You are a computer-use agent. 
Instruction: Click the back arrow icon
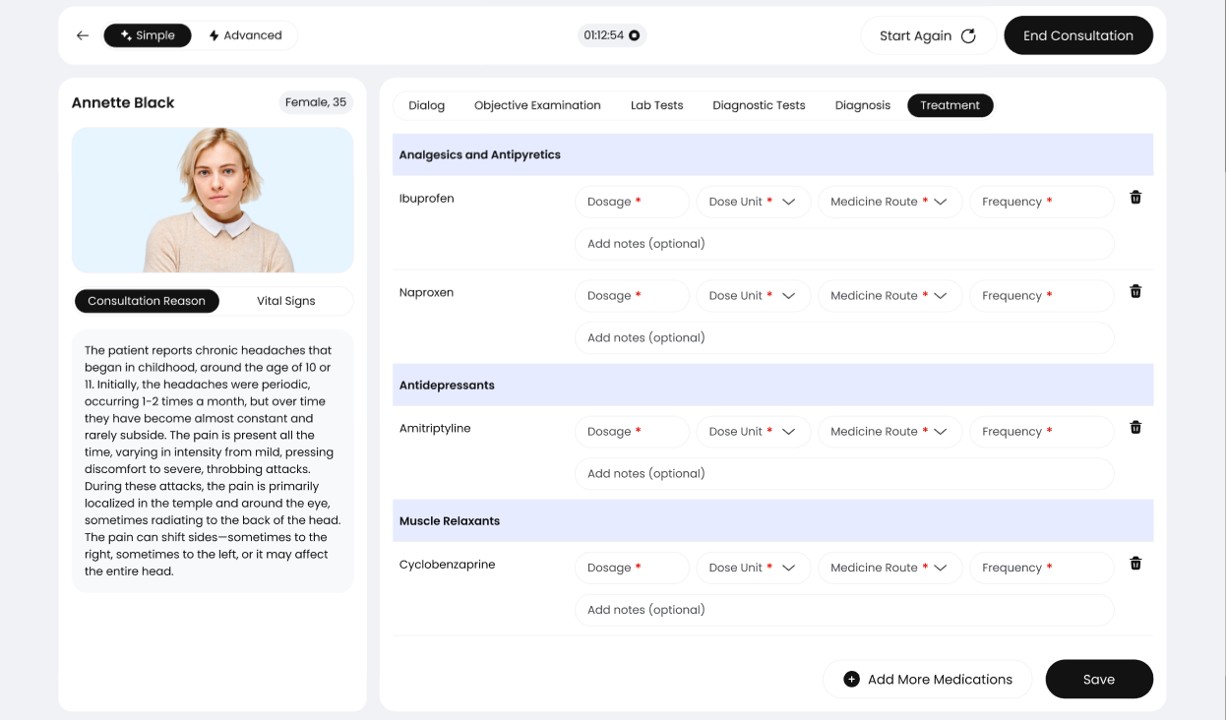(82, 36)
